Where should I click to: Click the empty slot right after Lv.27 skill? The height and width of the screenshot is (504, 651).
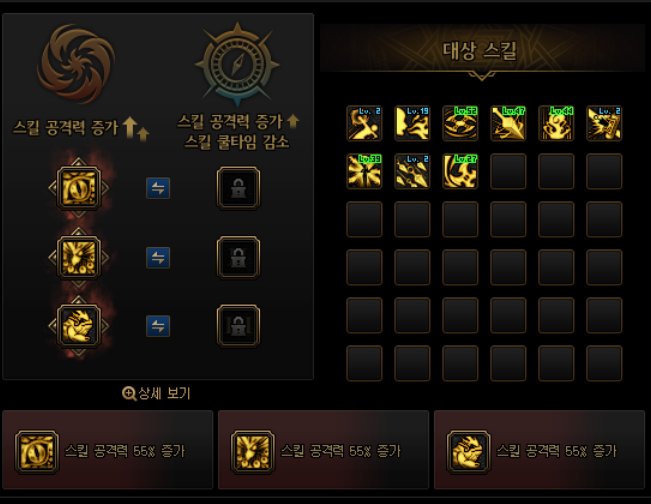click(x=508, y=171)
